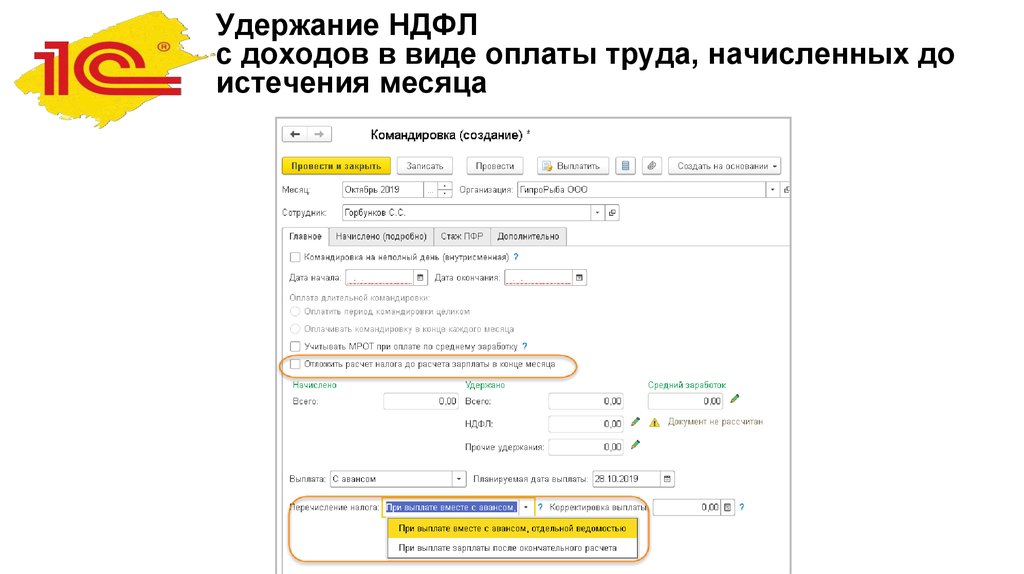The image size is (1024, 574).
Task: Click the Перечисление налога selected text field
Action: [x=451, y=507]
